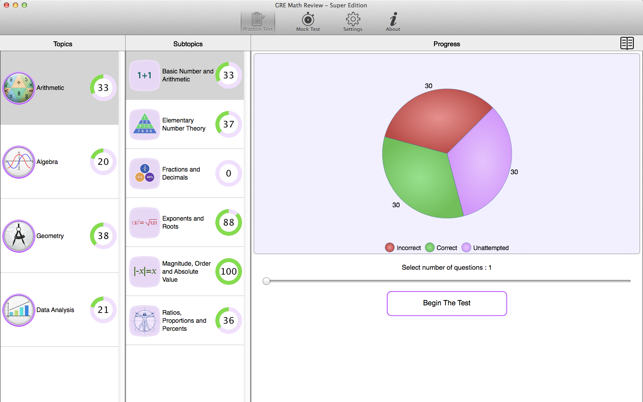Click the Fractions ring showing 0
Image resolution: width=643 pixels, height=402 pixels.
click(x=229, y=173)
